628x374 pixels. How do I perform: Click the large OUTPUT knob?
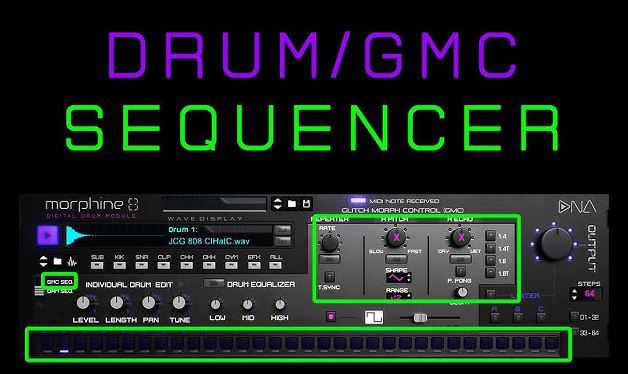click(x=556, y=243)
